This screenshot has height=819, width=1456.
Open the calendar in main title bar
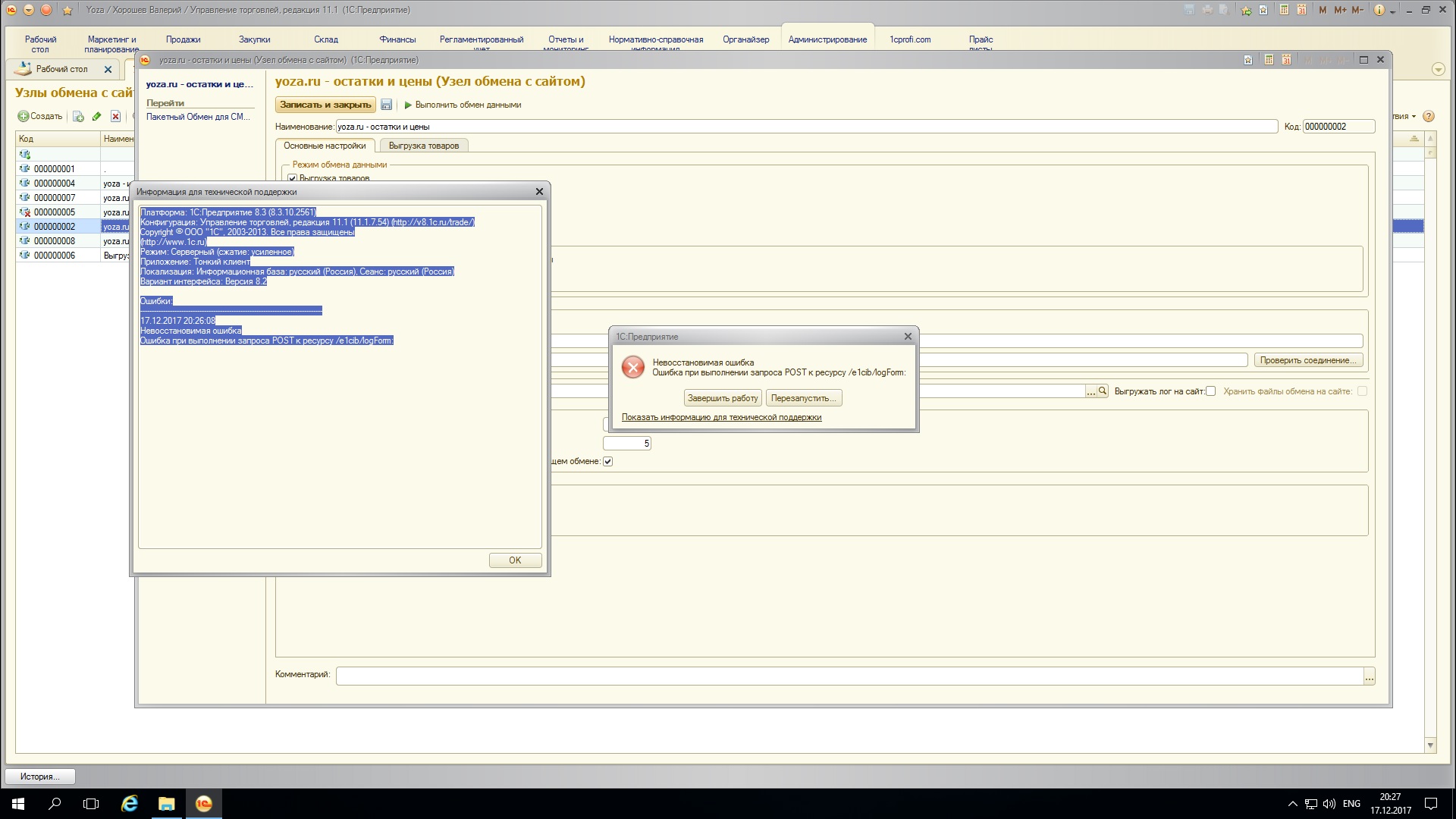(x=1301, y=10)
